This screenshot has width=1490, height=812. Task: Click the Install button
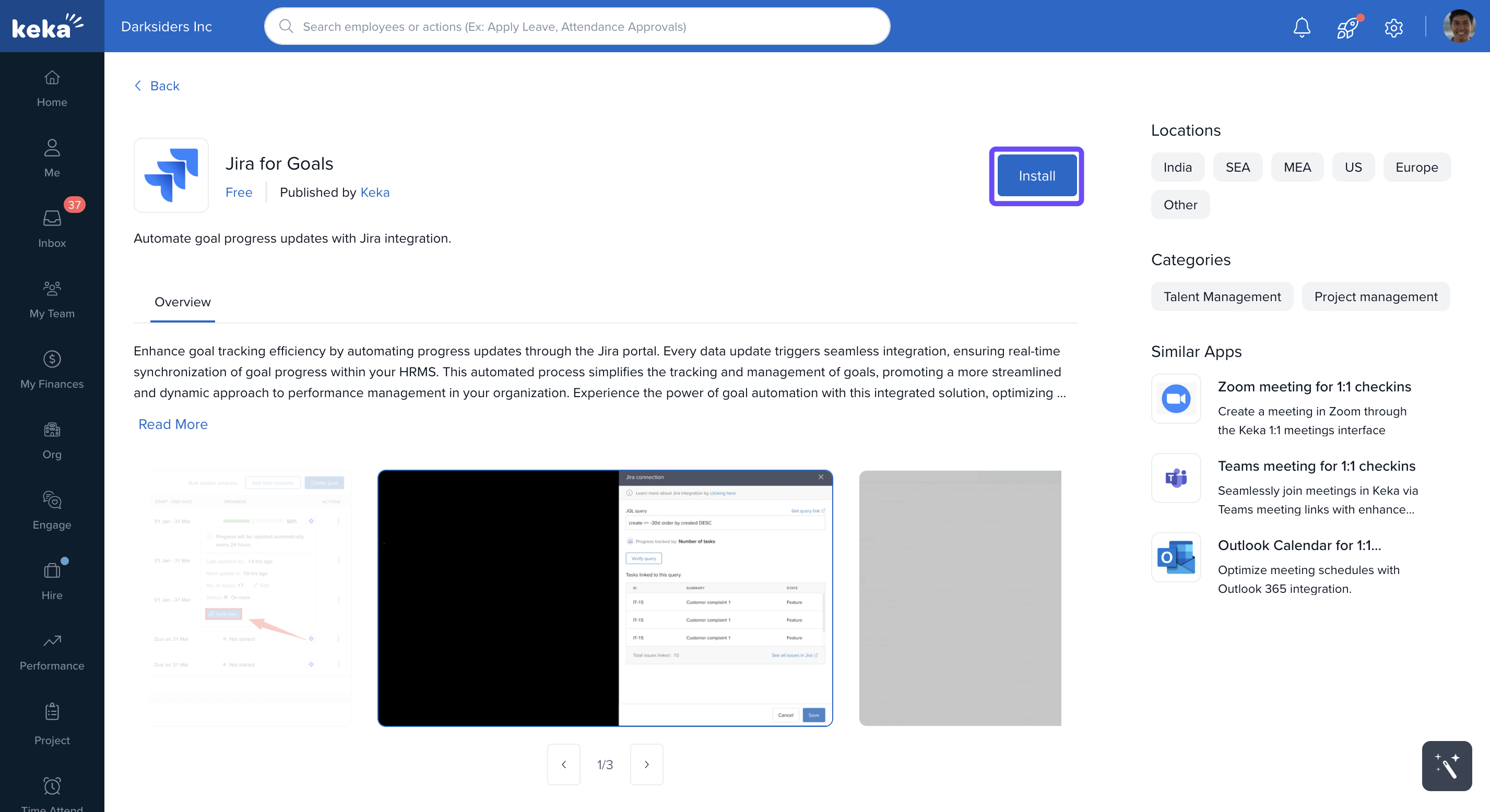coord(1036,176)
